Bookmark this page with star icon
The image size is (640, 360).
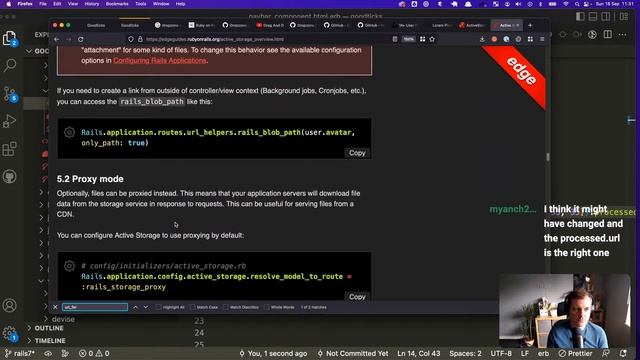coord(432,39)
